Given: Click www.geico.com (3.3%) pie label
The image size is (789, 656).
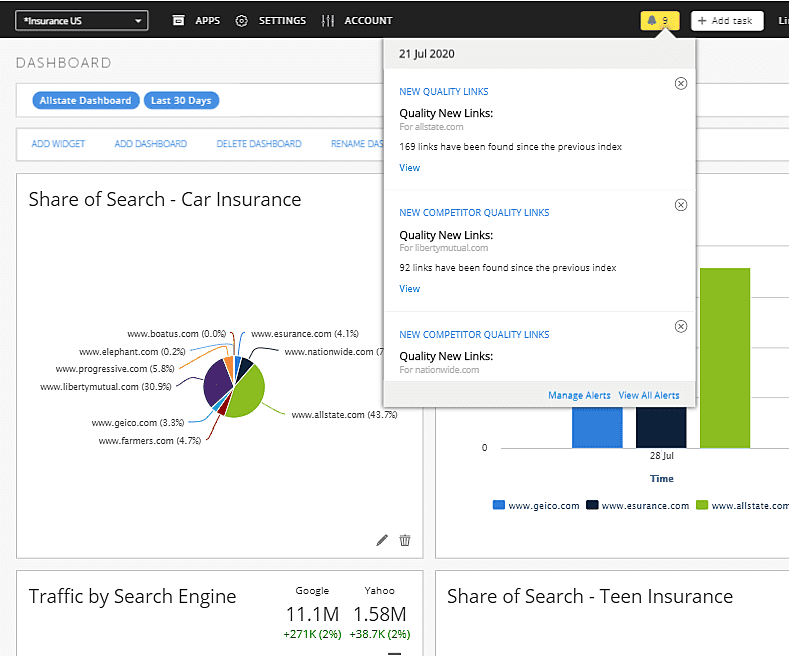Looking at the screenshot, I should [x=137, y=423].
